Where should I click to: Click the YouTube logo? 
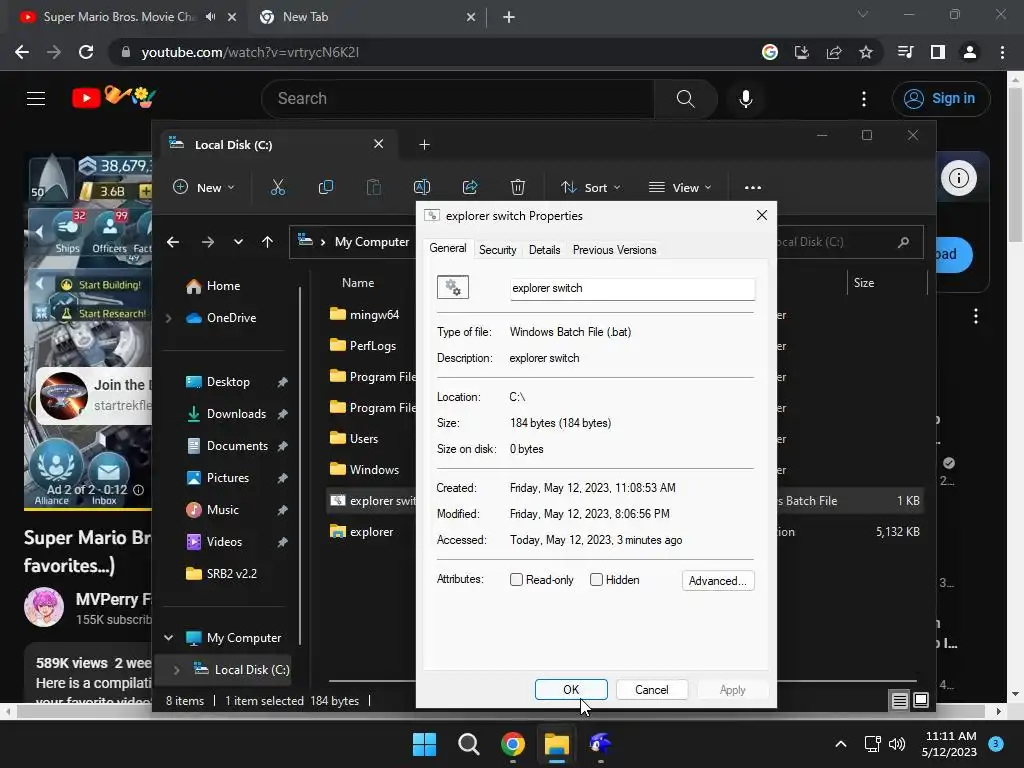[114, 97]
